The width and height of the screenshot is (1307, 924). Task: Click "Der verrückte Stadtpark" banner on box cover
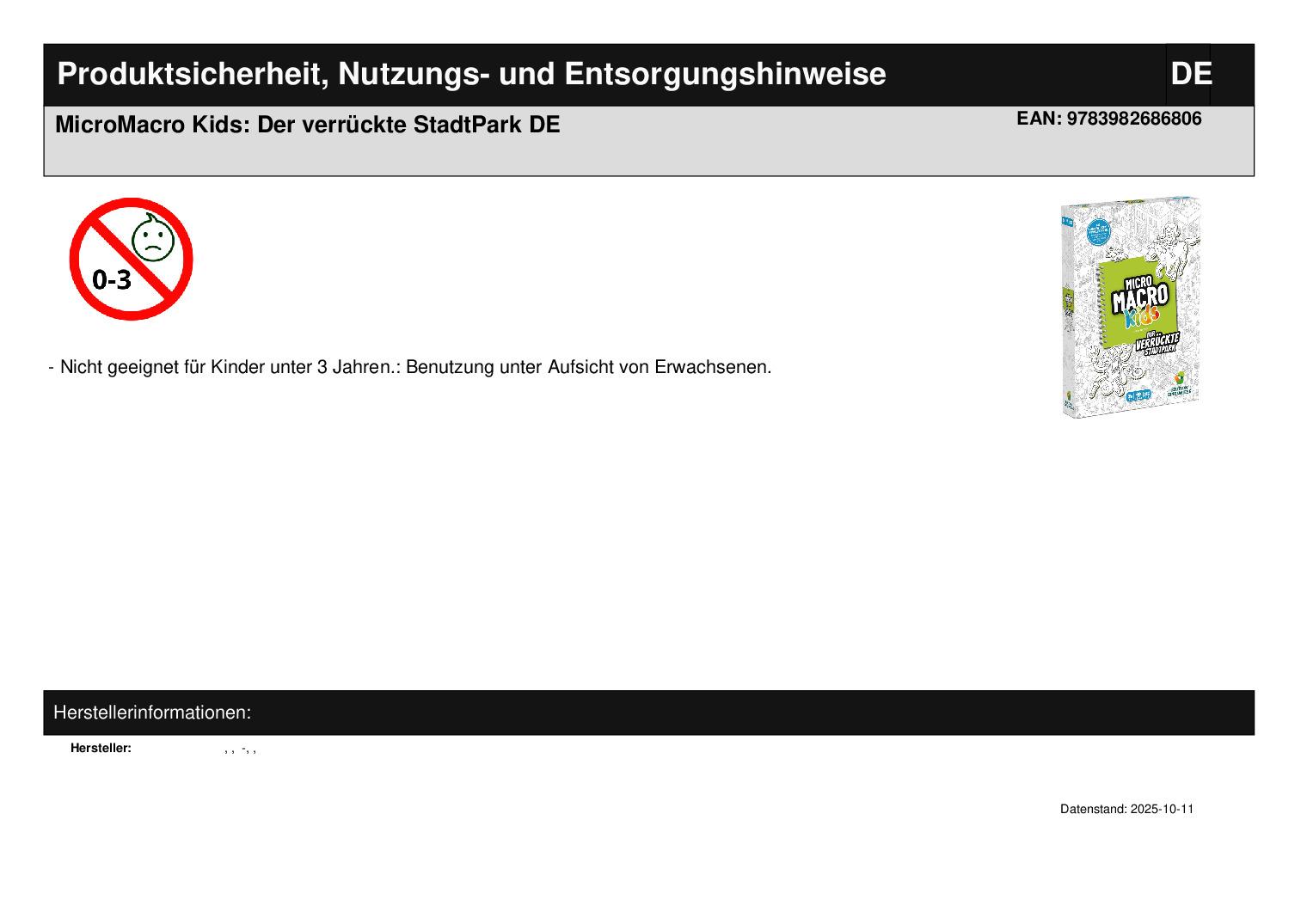click(1159, 346)
